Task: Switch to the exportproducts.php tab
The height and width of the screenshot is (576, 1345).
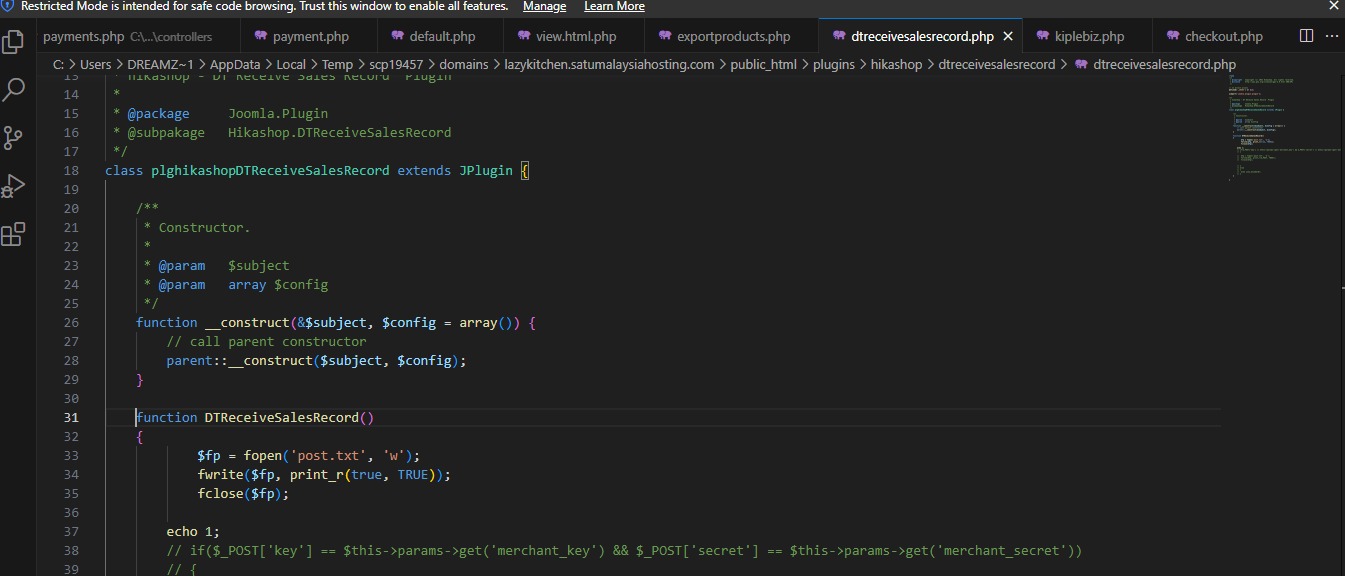Action: point(733,36)
